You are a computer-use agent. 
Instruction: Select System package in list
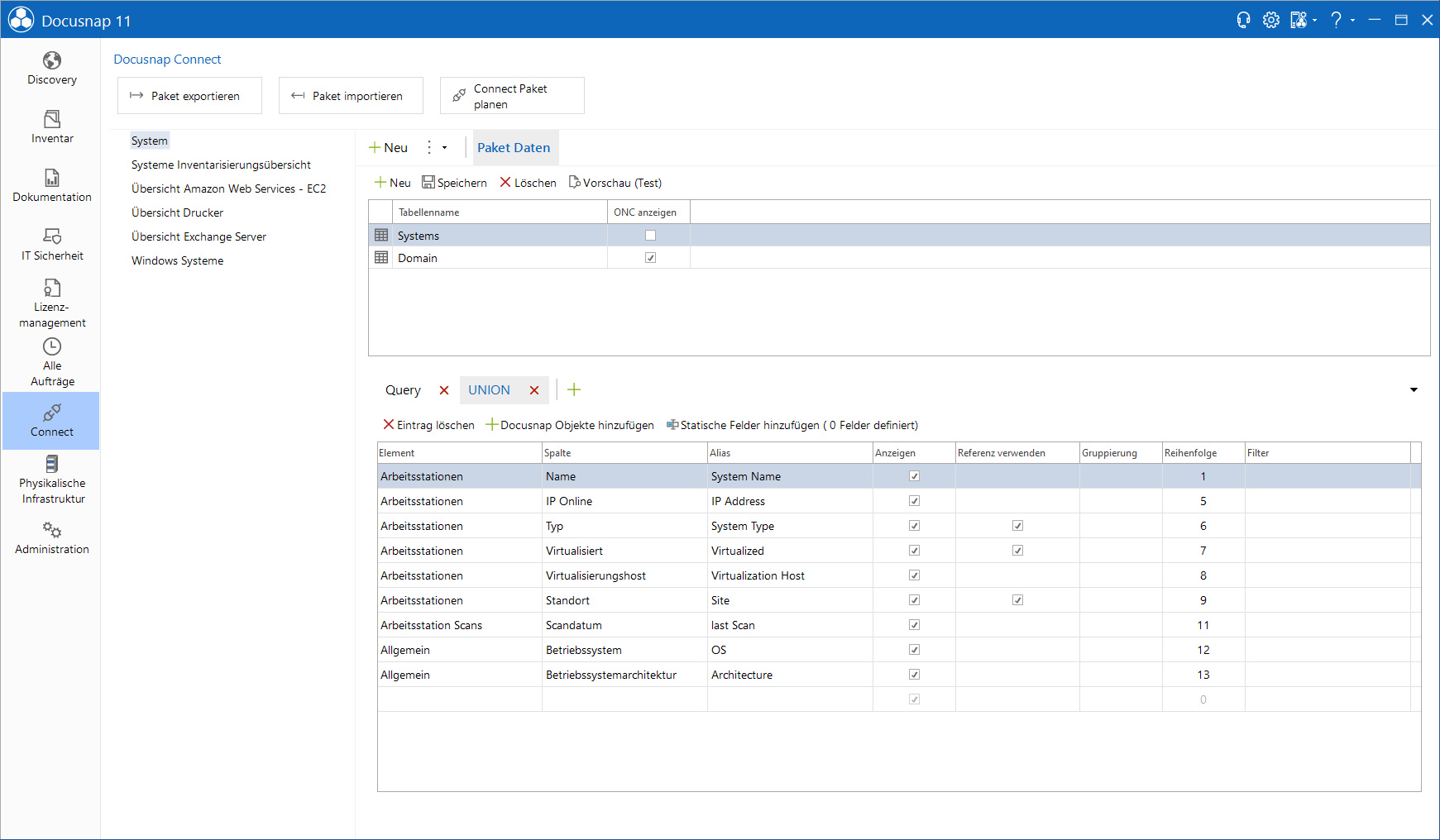(x=150, y=141)
